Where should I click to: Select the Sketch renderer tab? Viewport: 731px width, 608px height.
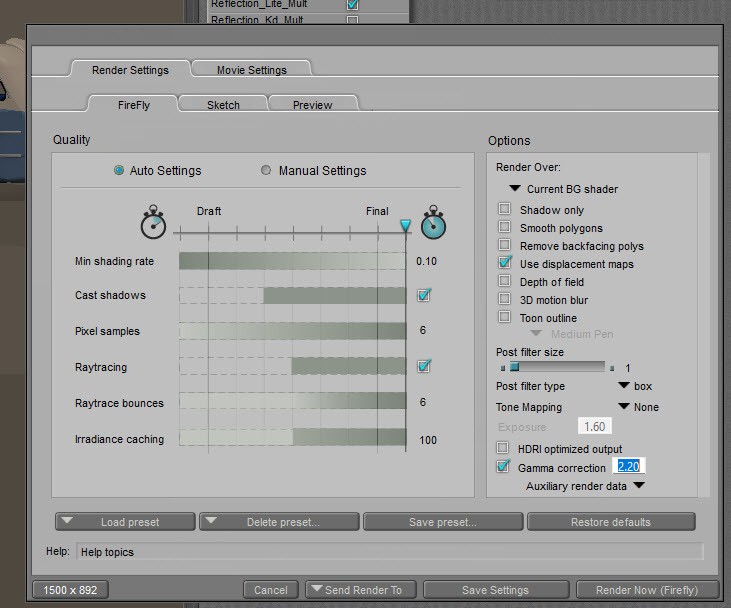[x=223, y=104]
